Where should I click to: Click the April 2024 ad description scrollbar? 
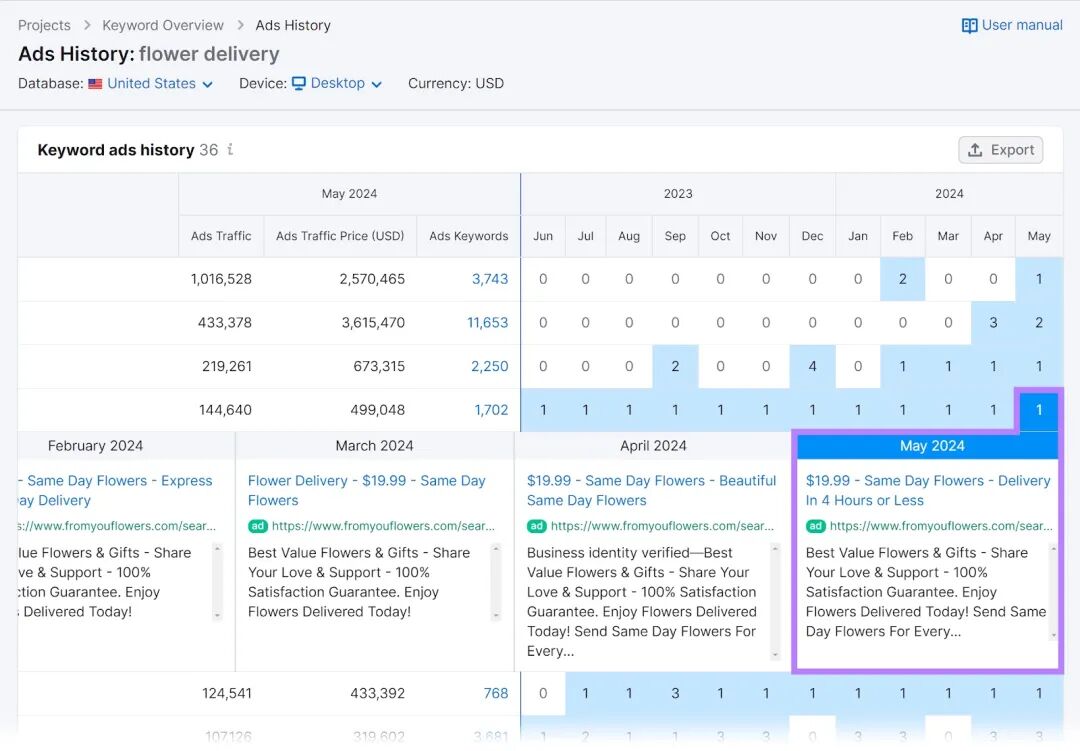tap(776, 601)
